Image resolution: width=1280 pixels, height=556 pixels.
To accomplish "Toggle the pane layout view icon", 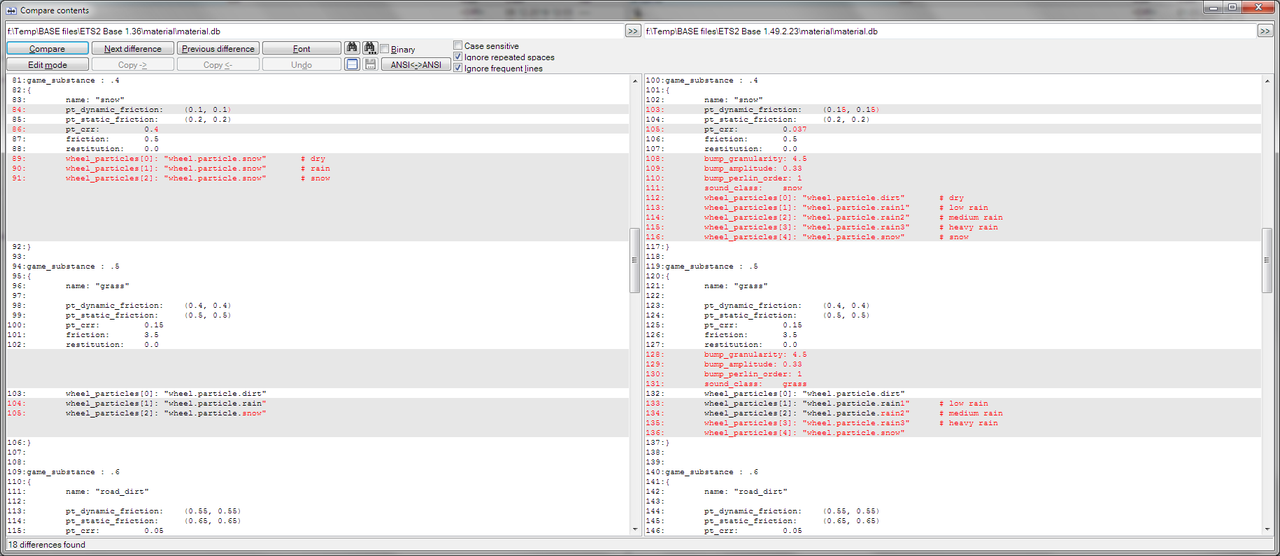I will coord(352,64).
